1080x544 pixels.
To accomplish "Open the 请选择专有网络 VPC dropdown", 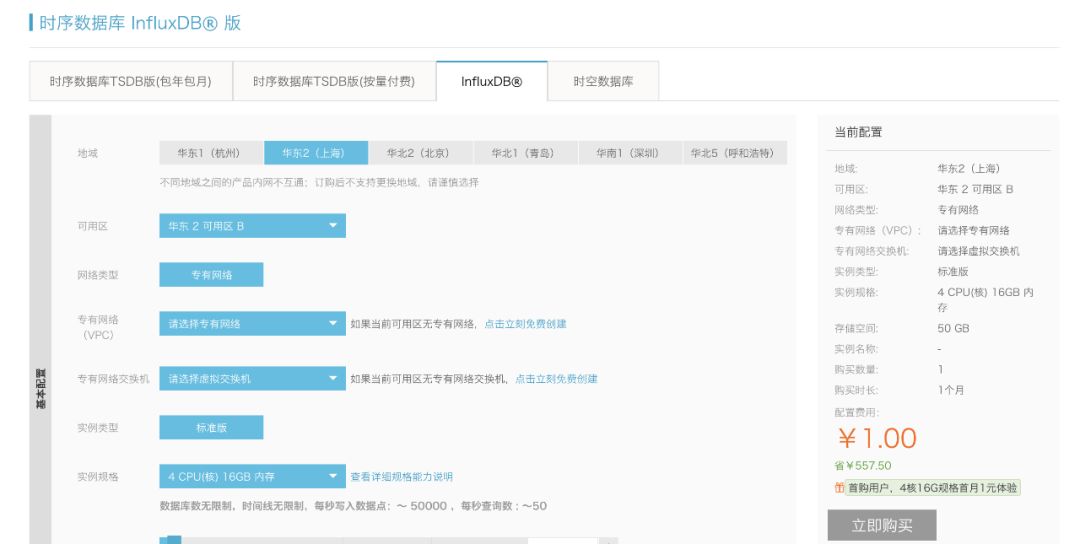I will (253, 324).
